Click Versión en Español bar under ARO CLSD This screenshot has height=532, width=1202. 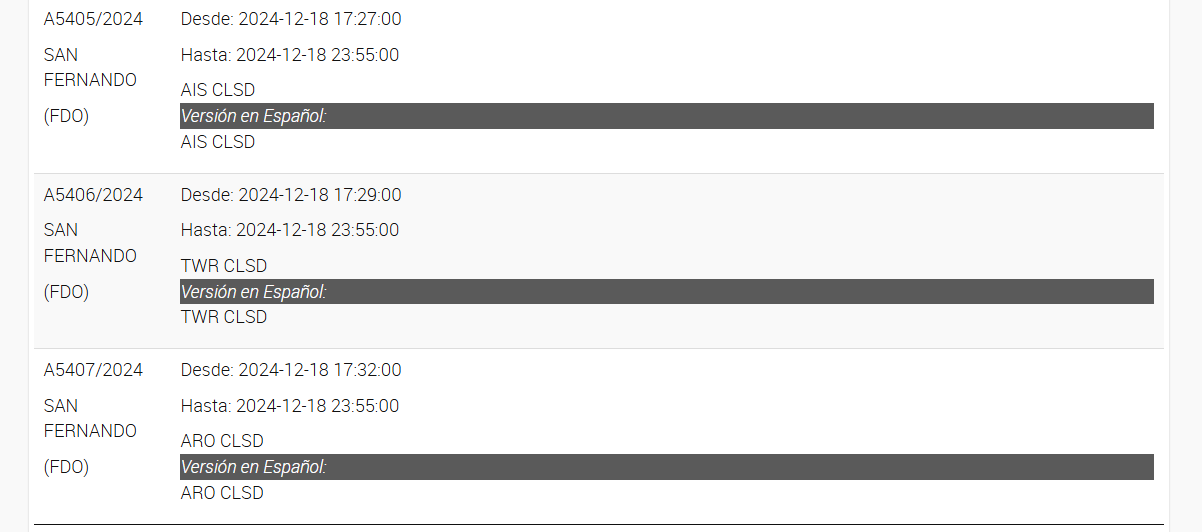667,467
